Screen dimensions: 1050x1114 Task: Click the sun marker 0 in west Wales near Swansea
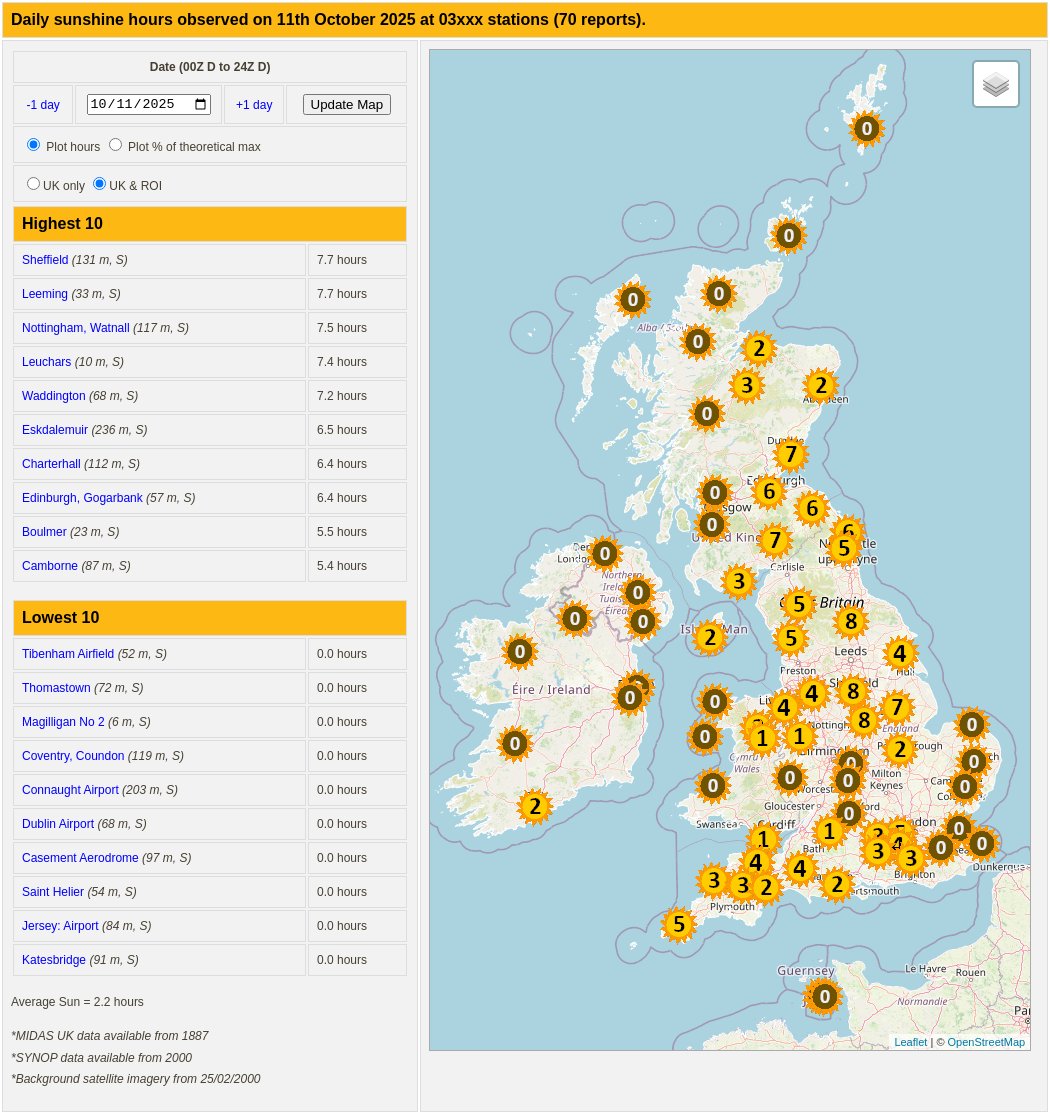[x=713, y=786]
